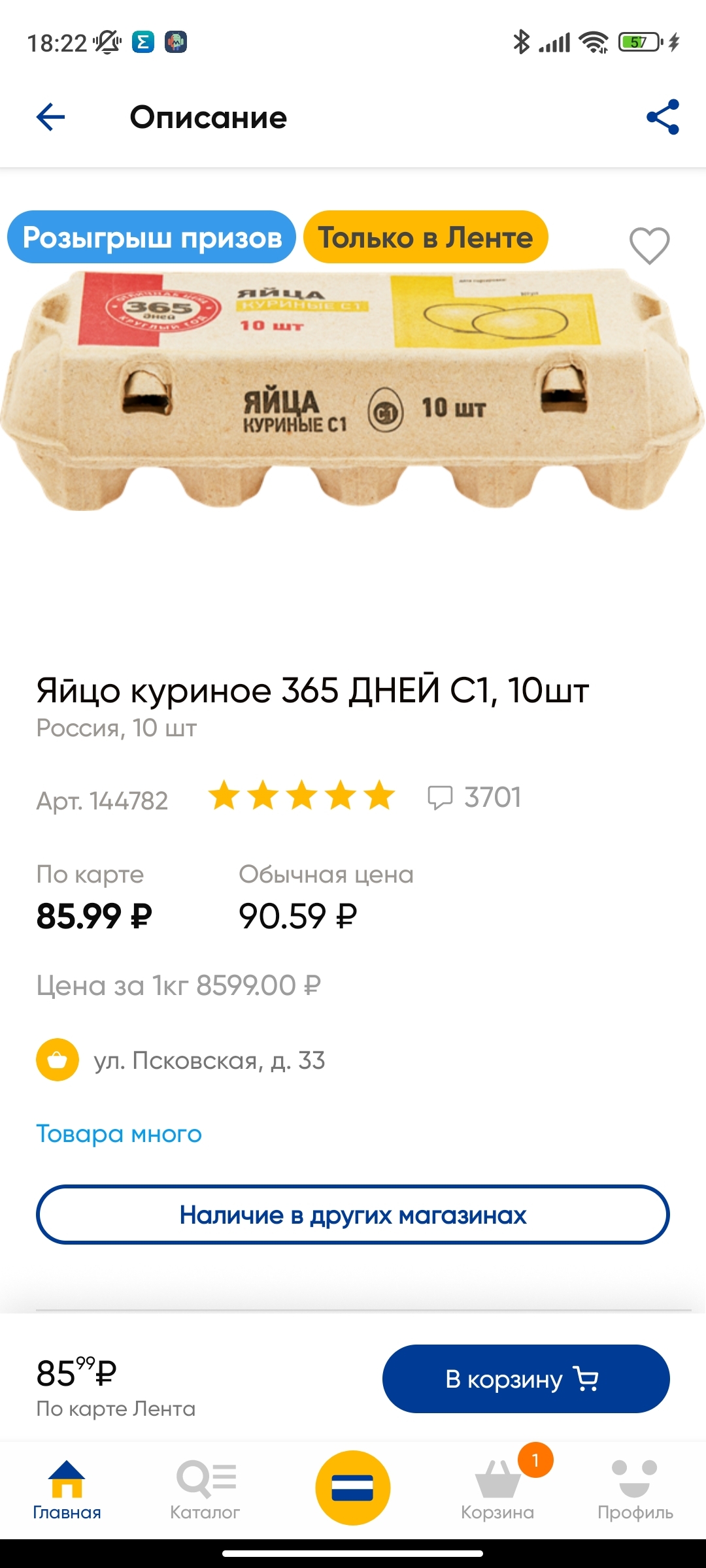The width and height of the screenshot is (706, 1568).
Task: Open the egg carton product image
Action: pyautogui.click(x=353, y=392)
